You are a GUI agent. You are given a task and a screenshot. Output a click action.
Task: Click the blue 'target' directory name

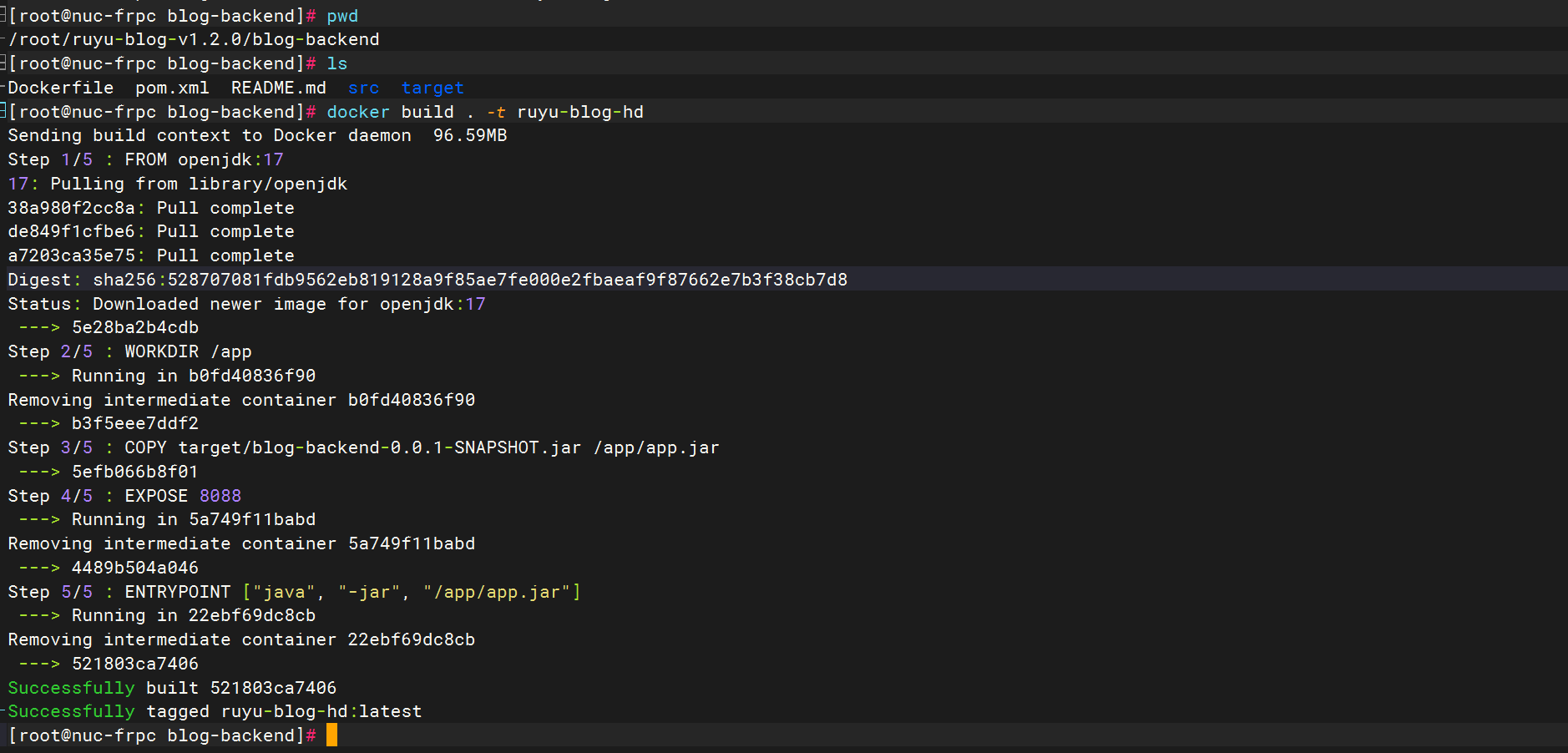(x=432, y=88)
